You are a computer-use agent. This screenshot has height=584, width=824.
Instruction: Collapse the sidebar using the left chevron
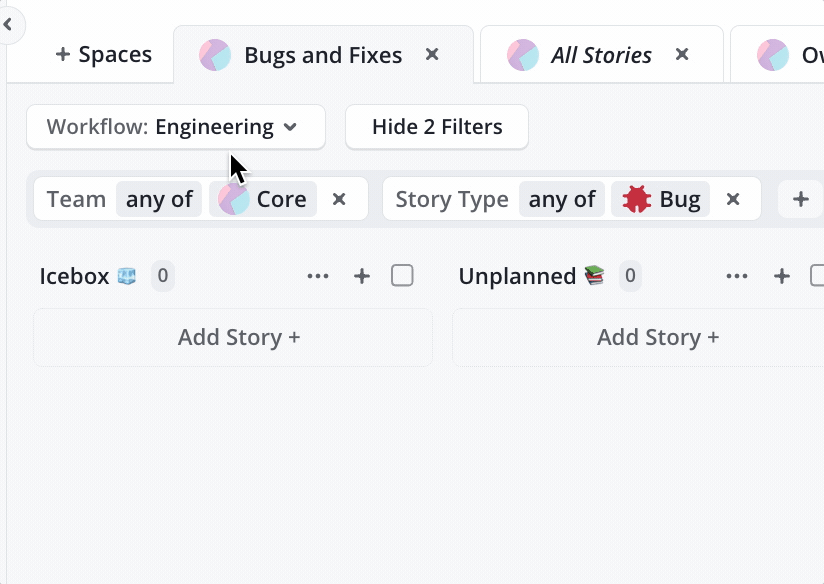tap(8, 24)
